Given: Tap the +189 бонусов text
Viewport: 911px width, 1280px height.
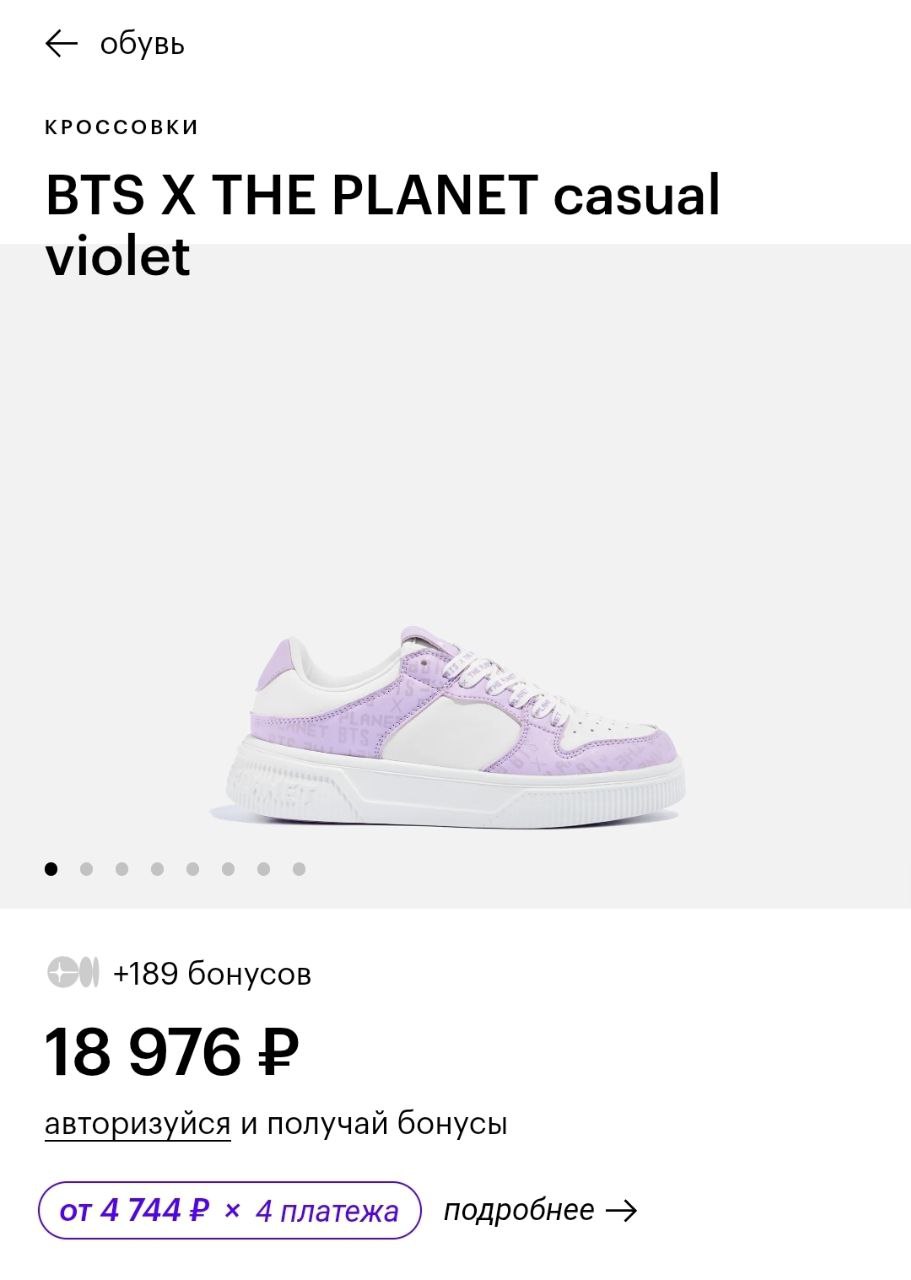Looking at the screenshot, I should point(212,973).
